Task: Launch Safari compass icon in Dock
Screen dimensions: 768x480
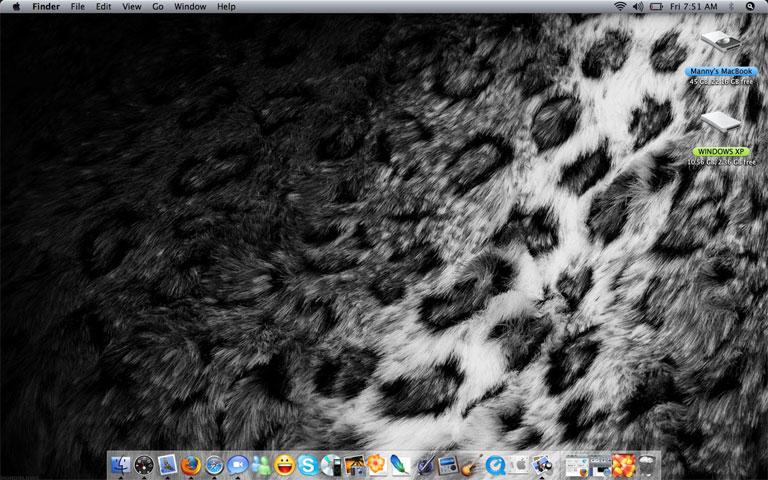Action: pos(214,465)
